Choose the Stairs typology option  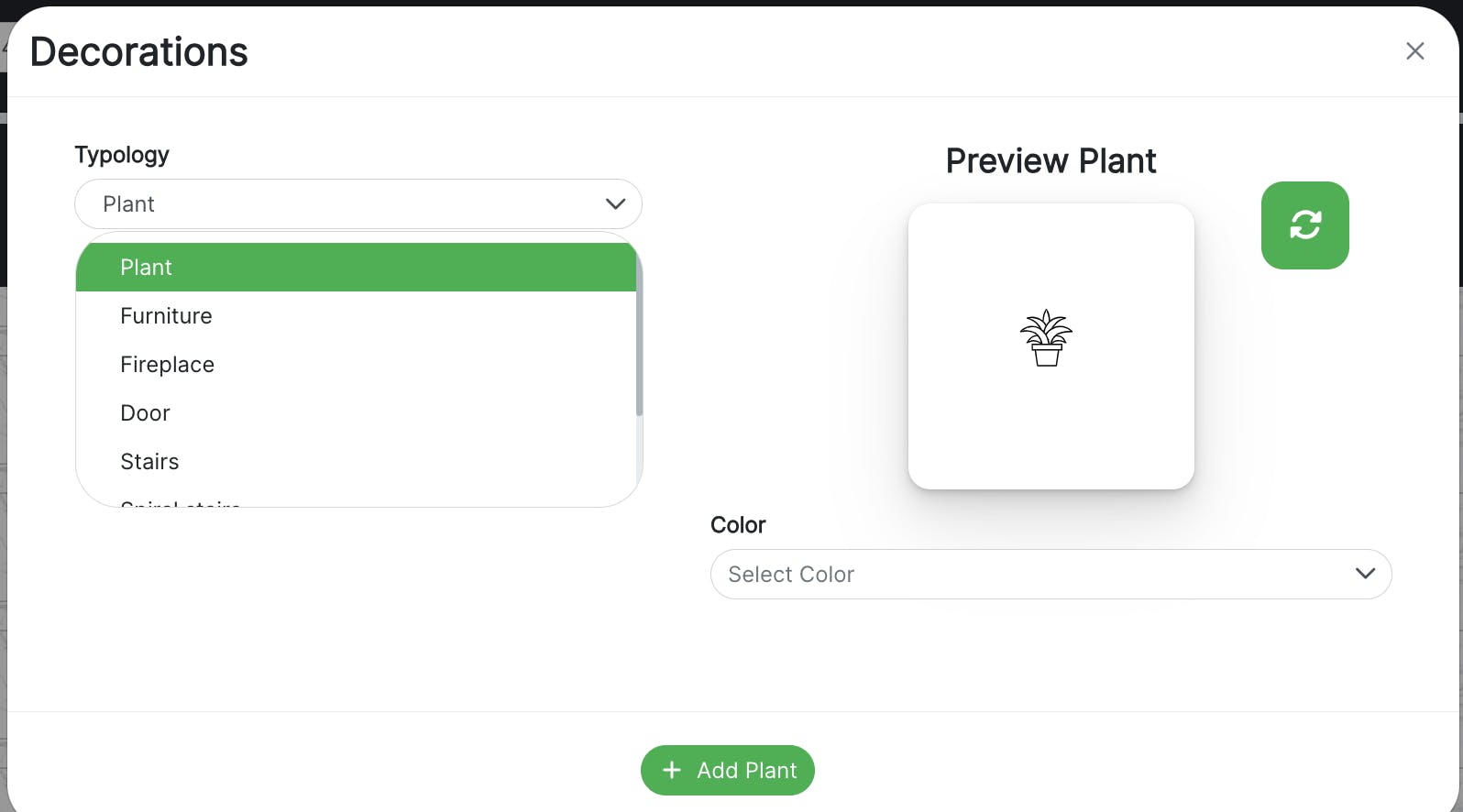click(149, 462)
